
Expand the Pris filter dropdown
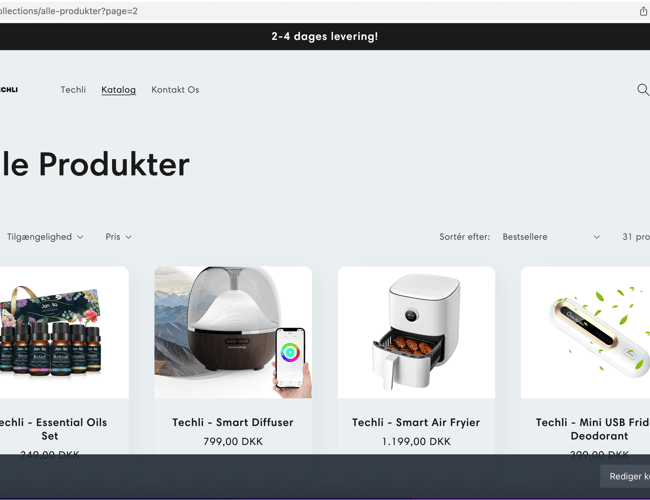point(118,237)
